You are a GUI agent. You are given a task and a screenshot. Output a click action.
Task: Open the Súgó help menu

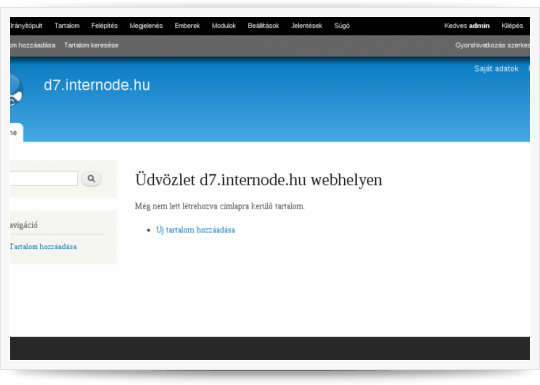coord(342,26)
